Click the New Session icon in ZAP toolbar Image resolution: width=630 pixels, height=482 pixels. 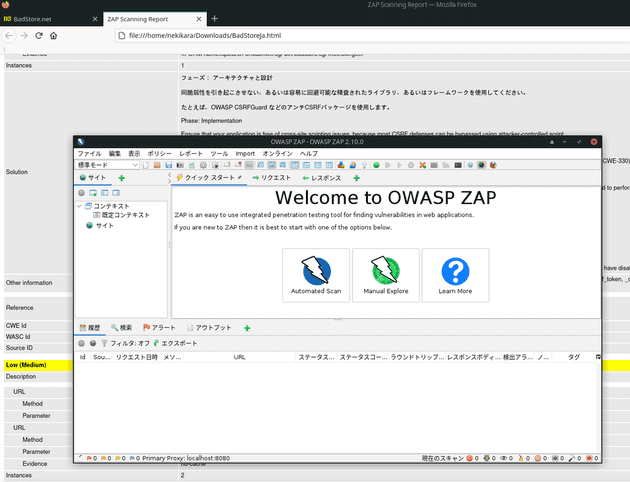coord(145,165)
